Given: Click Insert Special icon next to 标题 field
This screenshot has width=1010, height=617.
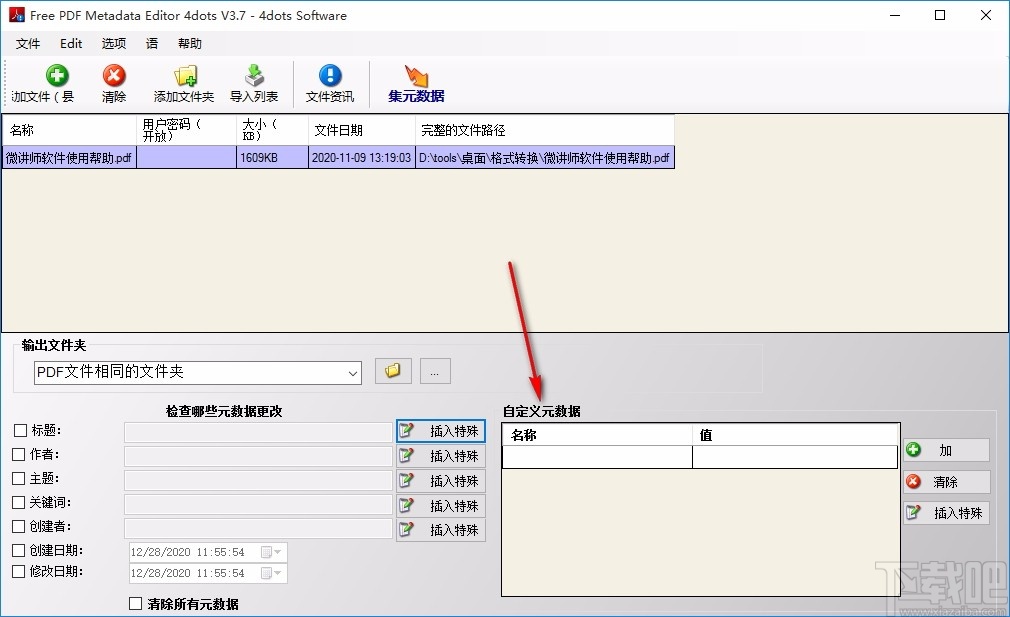Looking at the screenshot, I should point(440,431).
